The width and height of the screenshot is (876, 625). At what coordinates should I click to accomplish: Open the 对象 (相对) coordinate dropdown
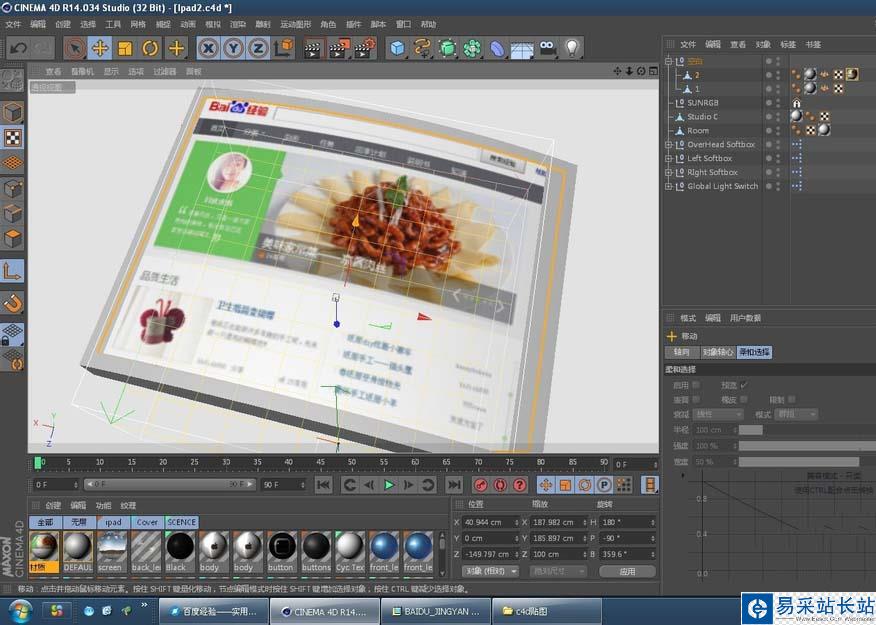click(x=491, y=571)
